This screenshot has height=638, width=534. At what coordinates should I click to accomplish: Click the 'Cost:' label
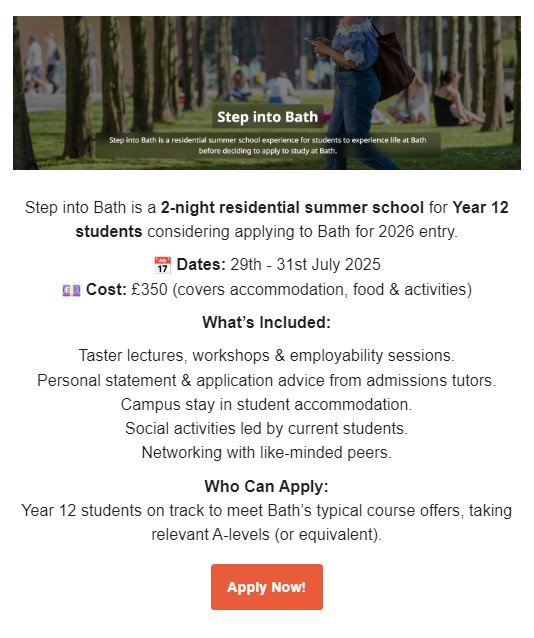tap(106, 290)
